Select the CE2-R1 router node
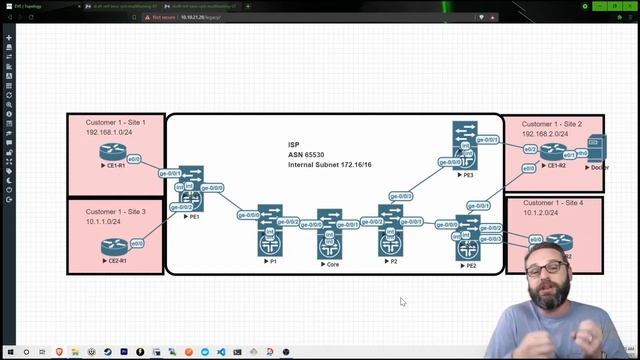The height and width of the screenshot is (360, 640). pyautogui.click(x=114, y=247)
